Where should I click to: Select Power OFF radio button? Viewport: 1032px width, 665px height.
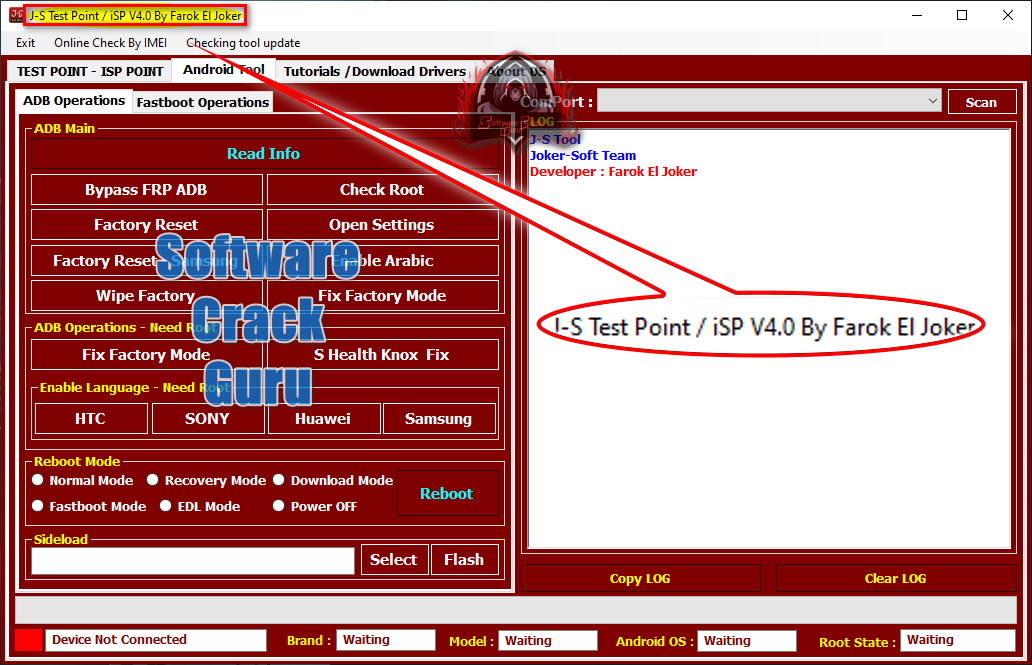click(279, 506)
